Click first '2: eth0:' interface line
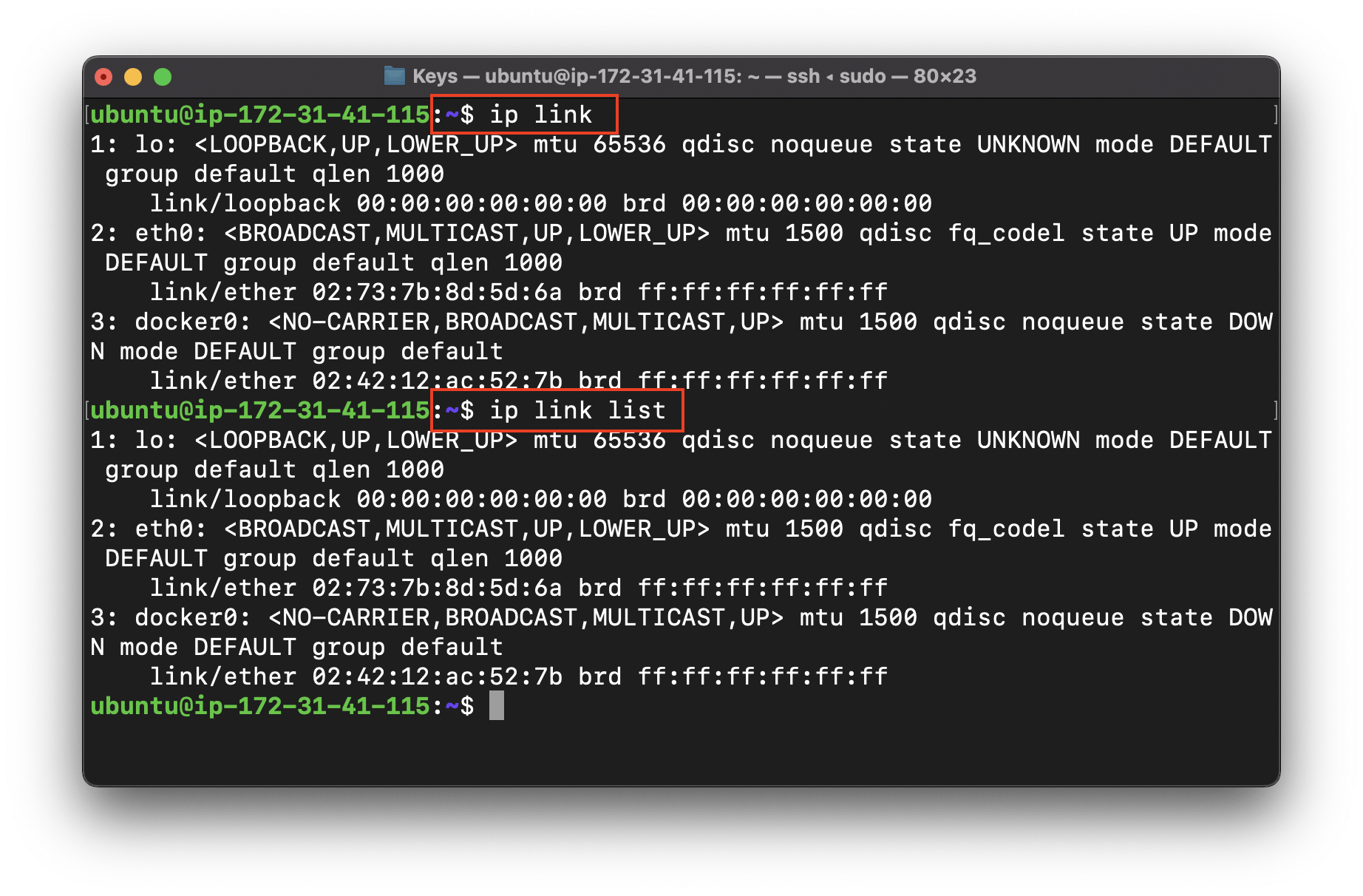This screenshot has width=1363, height=896. pos(681,233)
